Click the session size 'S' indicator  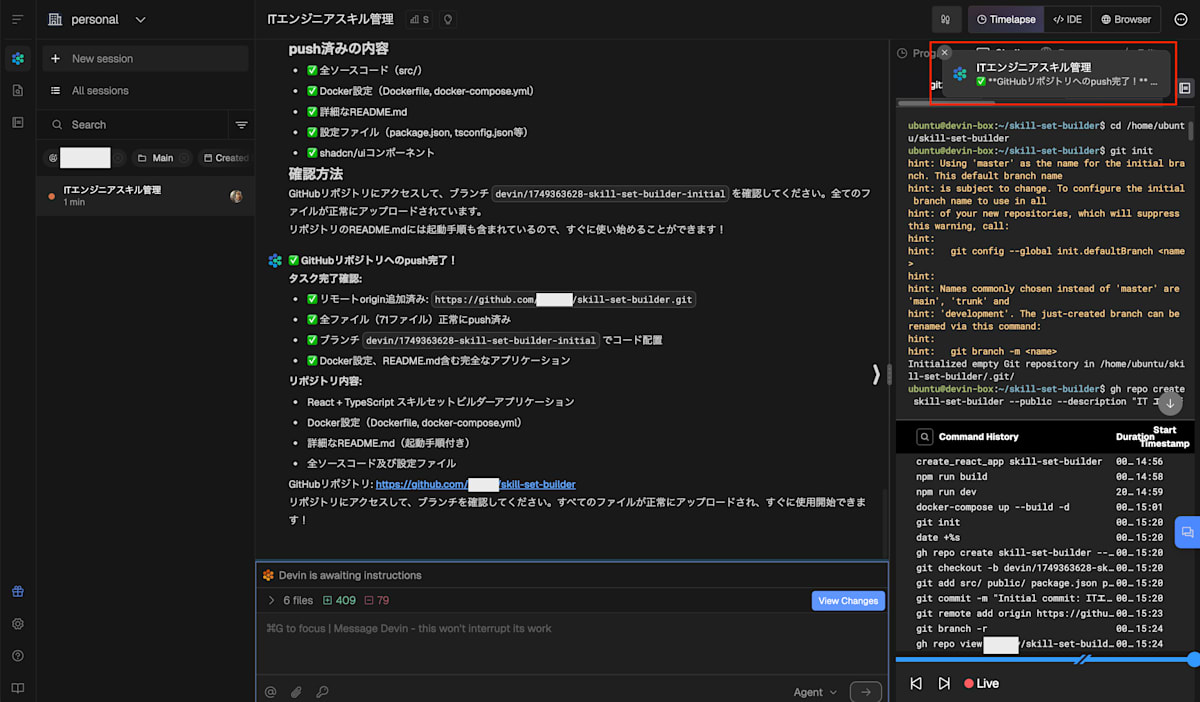click(420, 19)
